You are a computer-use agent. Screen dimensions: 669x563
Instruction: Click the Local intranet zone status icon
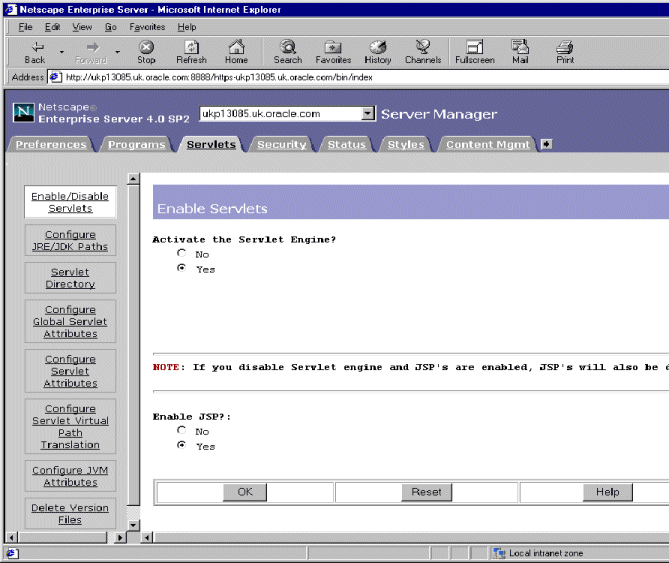click(499, 553)
